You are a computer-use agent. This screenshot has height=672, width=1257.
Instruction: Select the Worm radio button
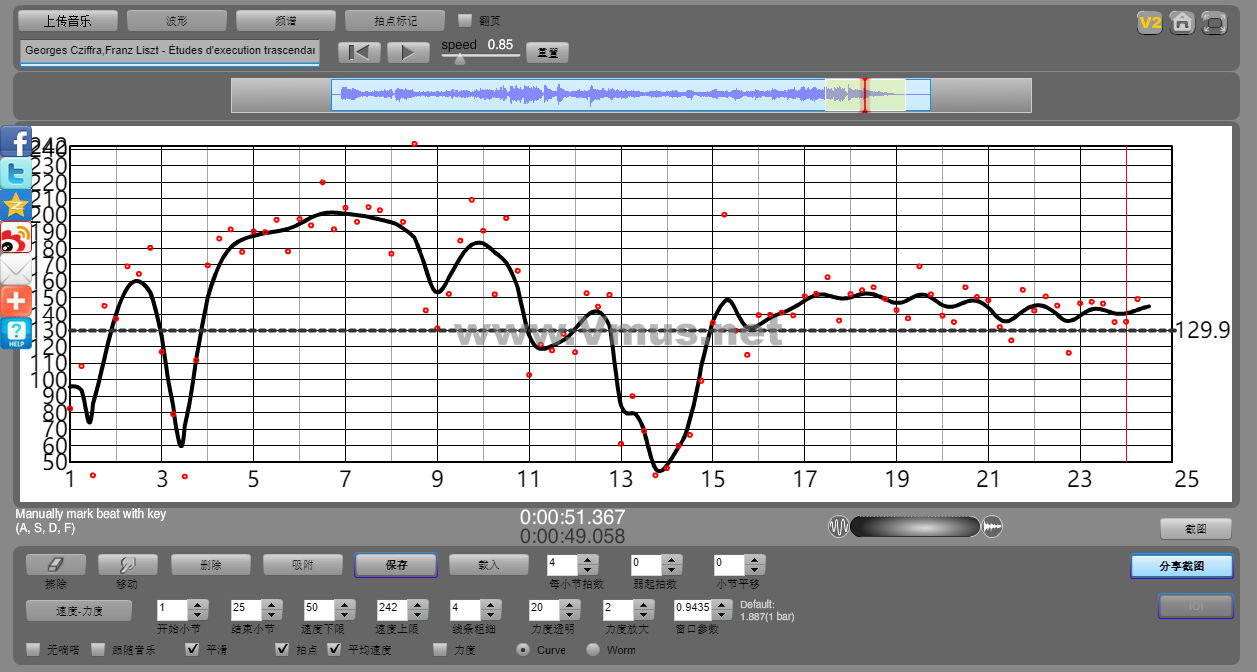[x=593, y=649]
